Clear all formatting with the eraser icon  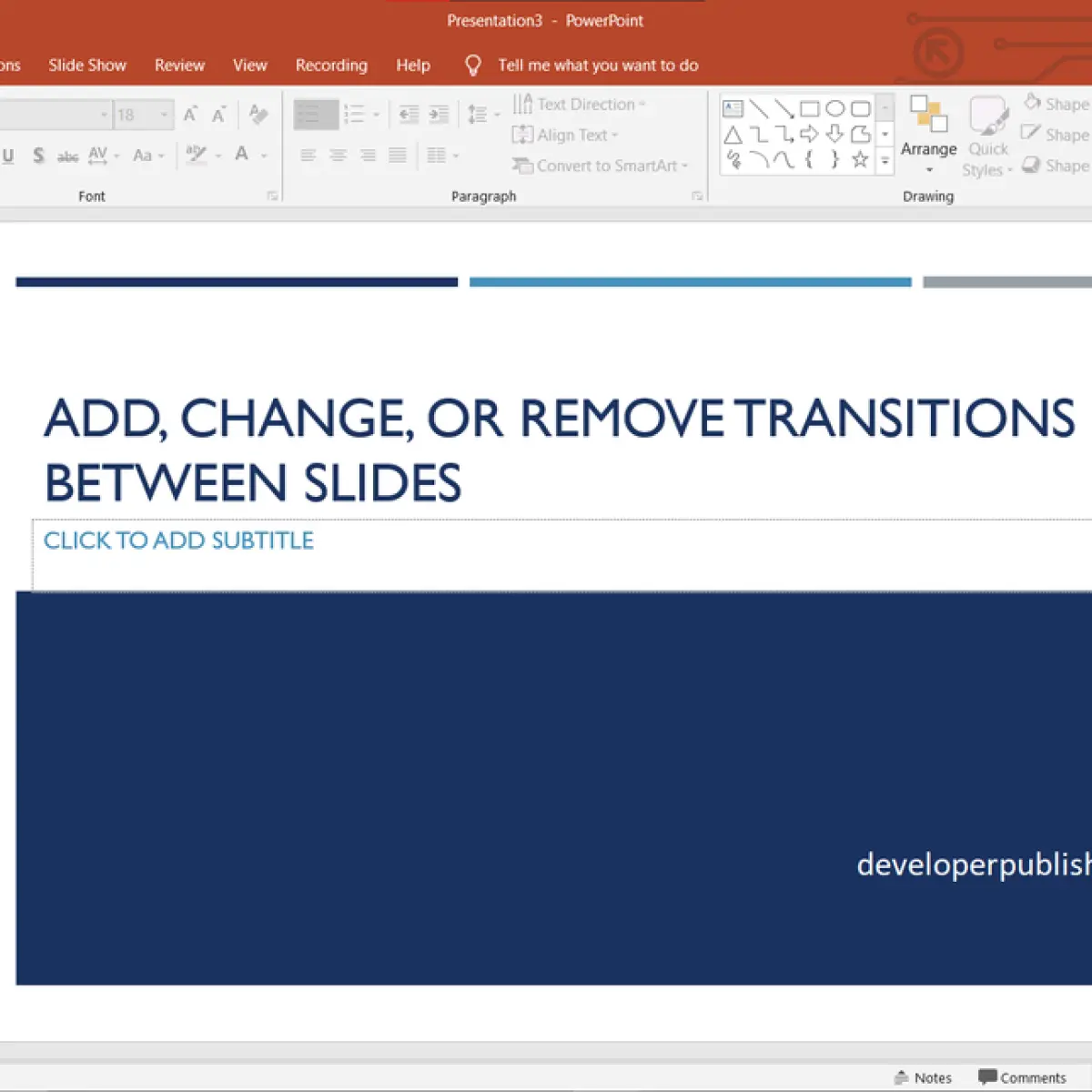pyautogui.click(x=258, y=115)
